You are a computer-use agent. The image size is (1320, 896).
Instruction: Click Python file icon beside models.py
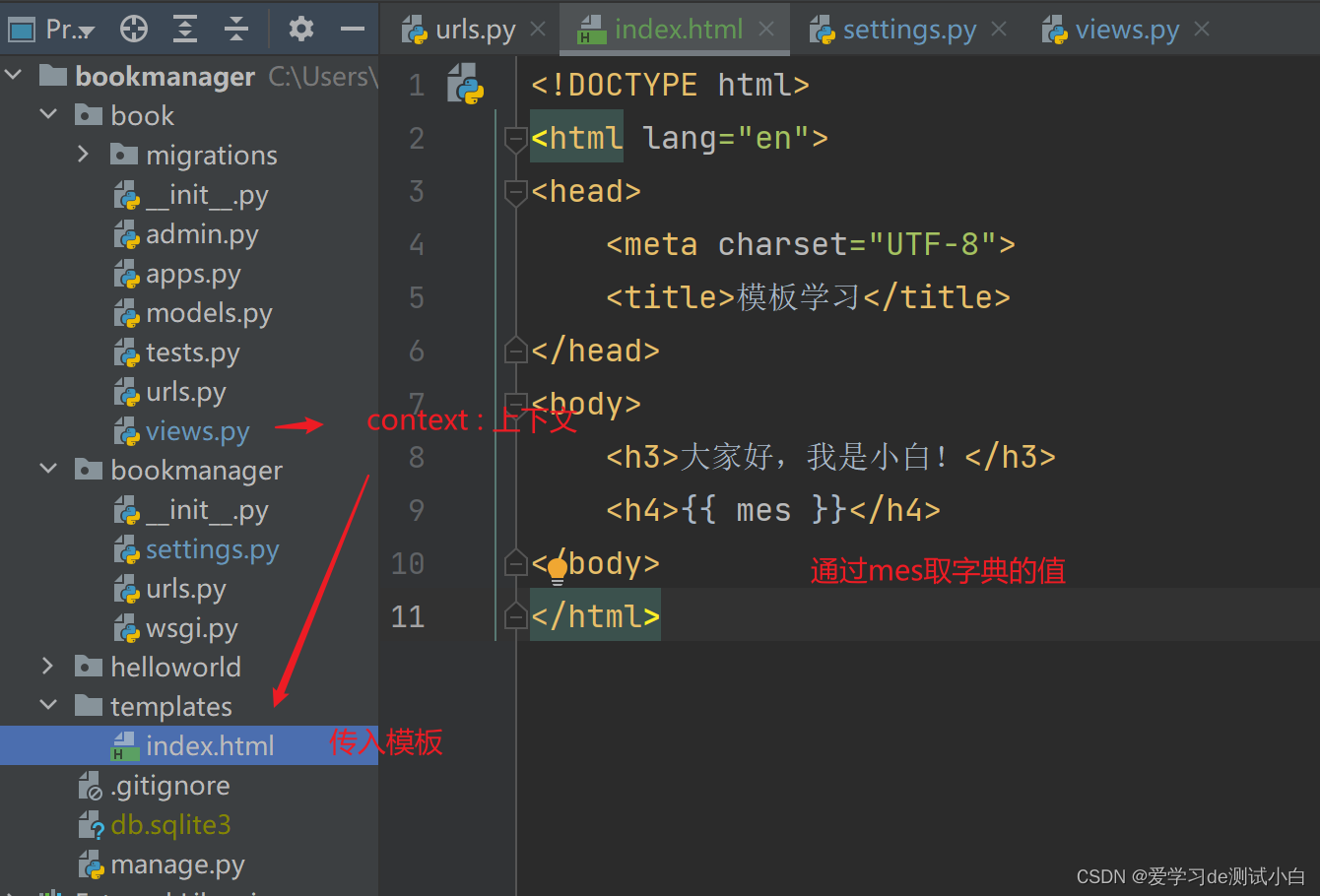click(x=126, y=313)
